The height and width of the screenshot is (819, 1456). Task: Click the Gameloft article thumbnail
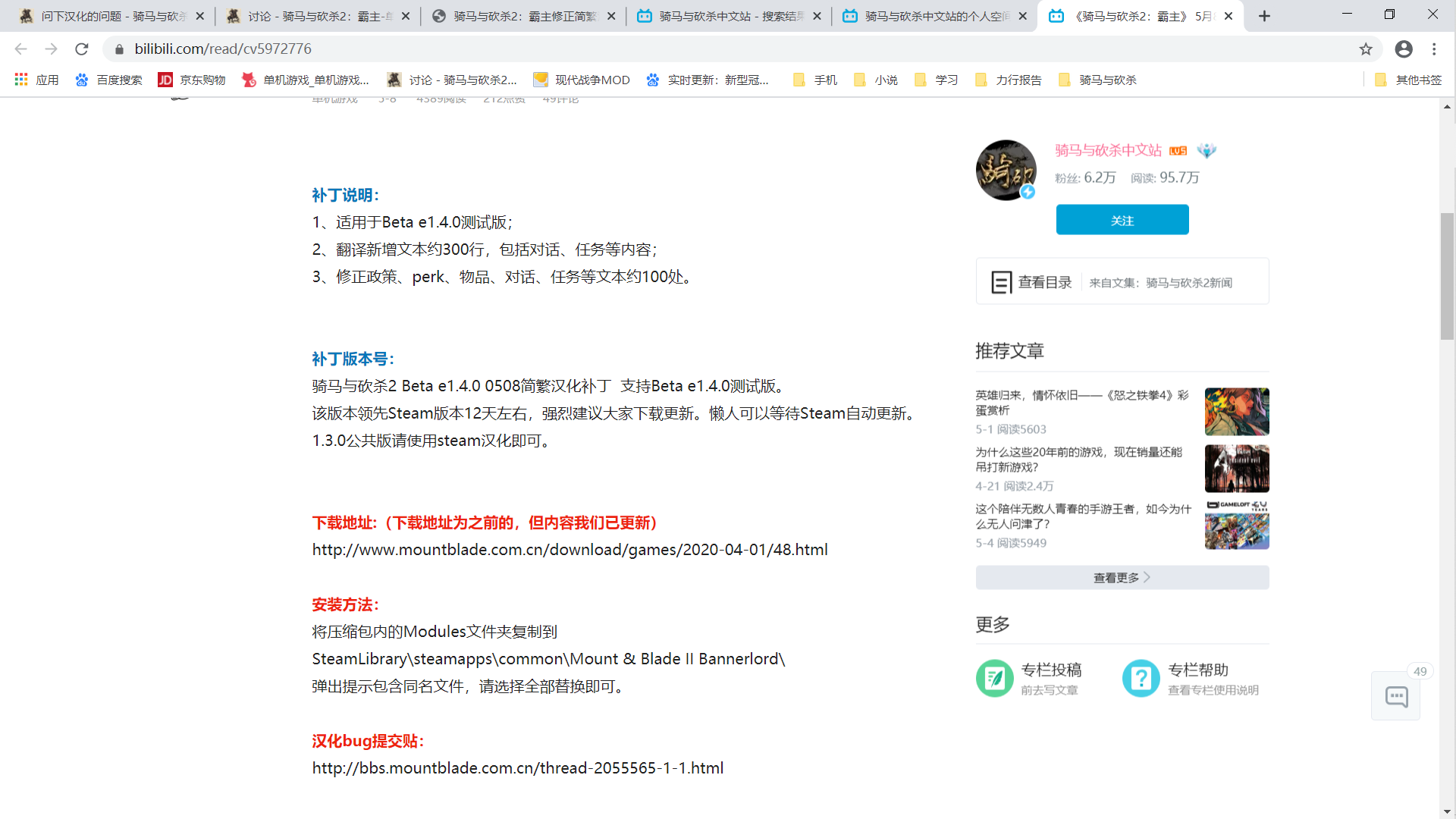pos(1237,526)
